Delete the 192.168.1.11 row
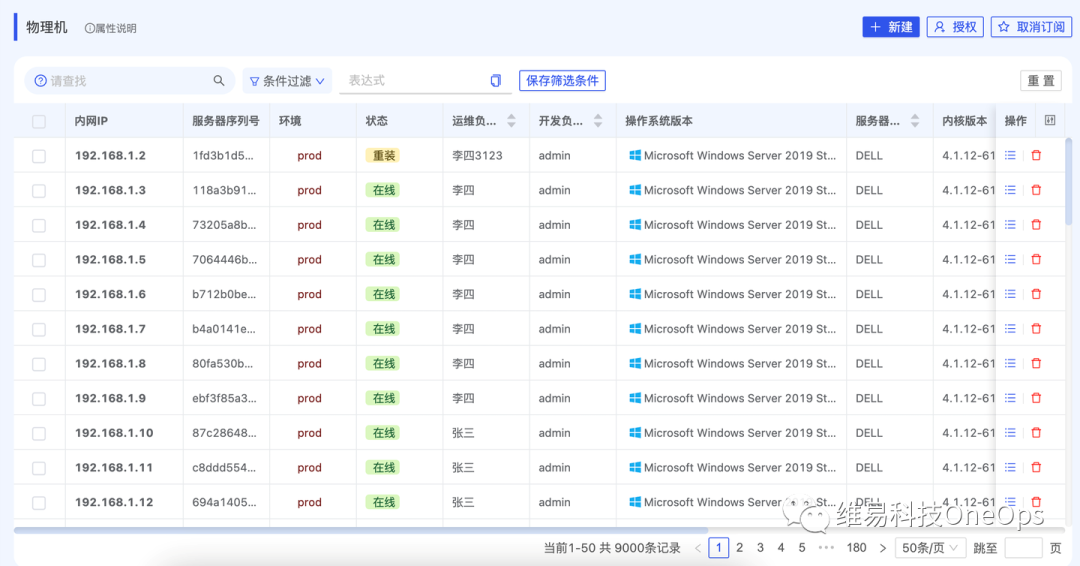 (1036, 468)
